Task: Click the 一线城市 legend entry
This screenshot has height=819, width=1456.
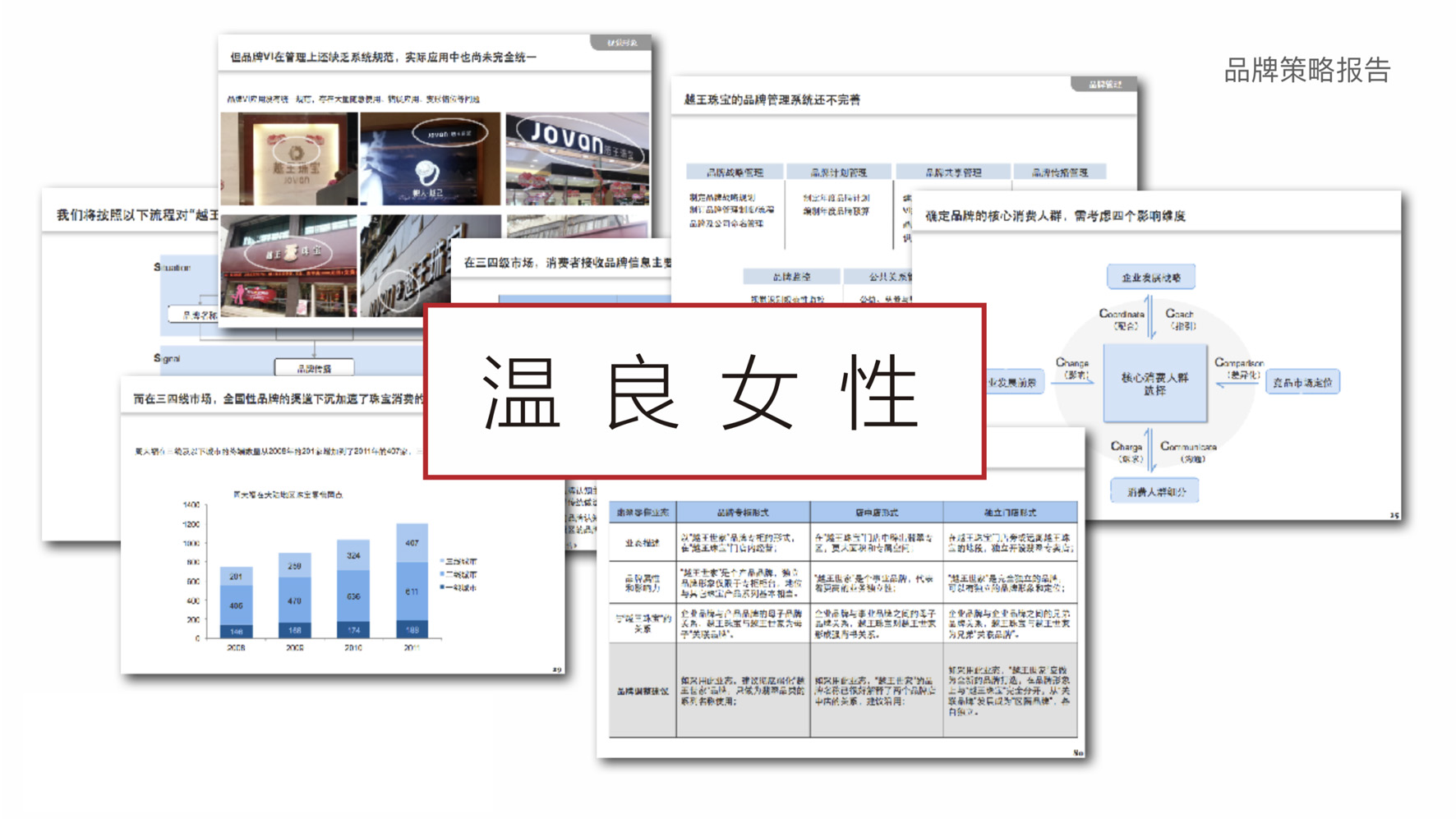Action: (x=458, y=588)
